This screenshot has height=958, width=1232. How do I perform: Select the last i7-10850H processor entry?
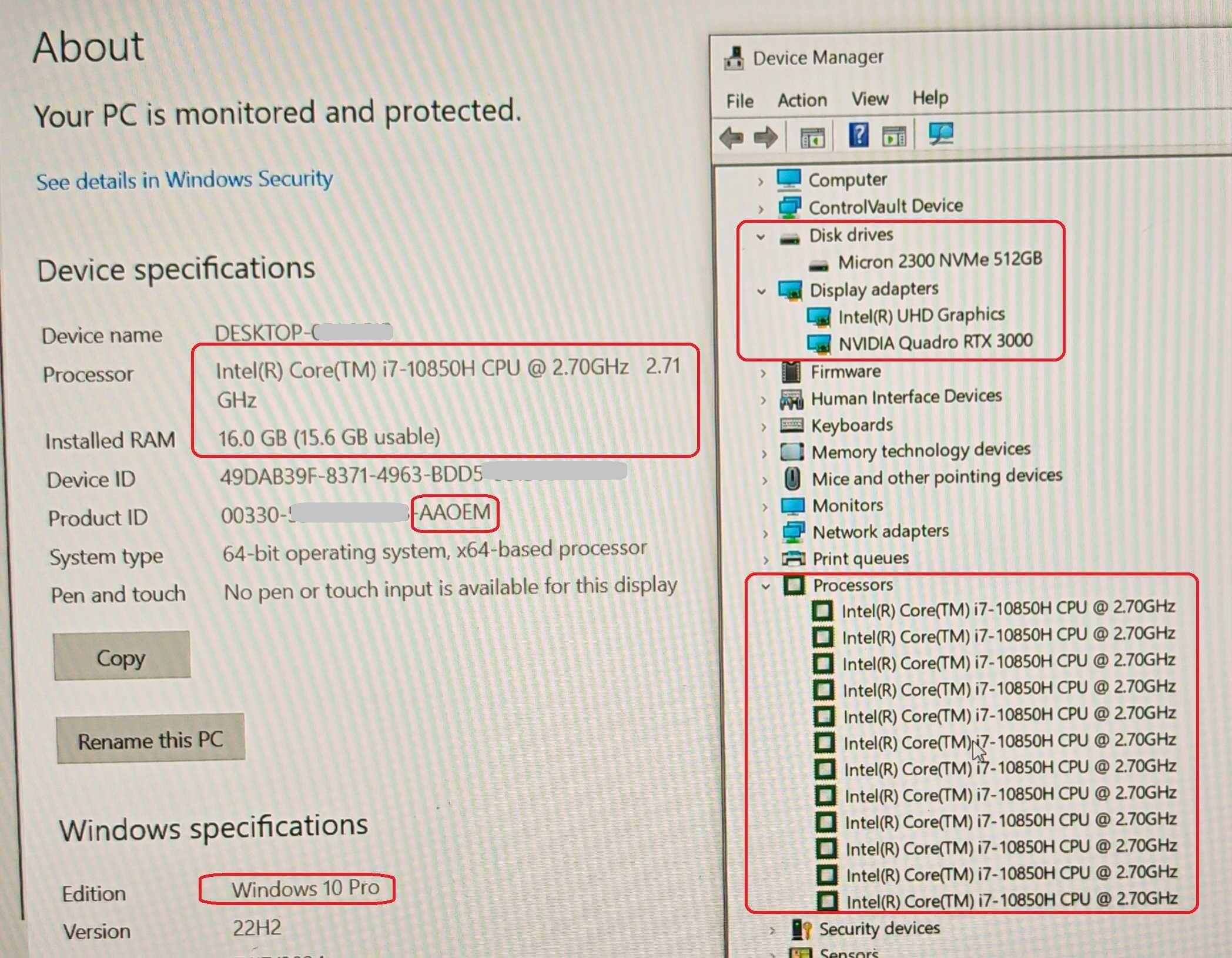(x=1012, y=900)
